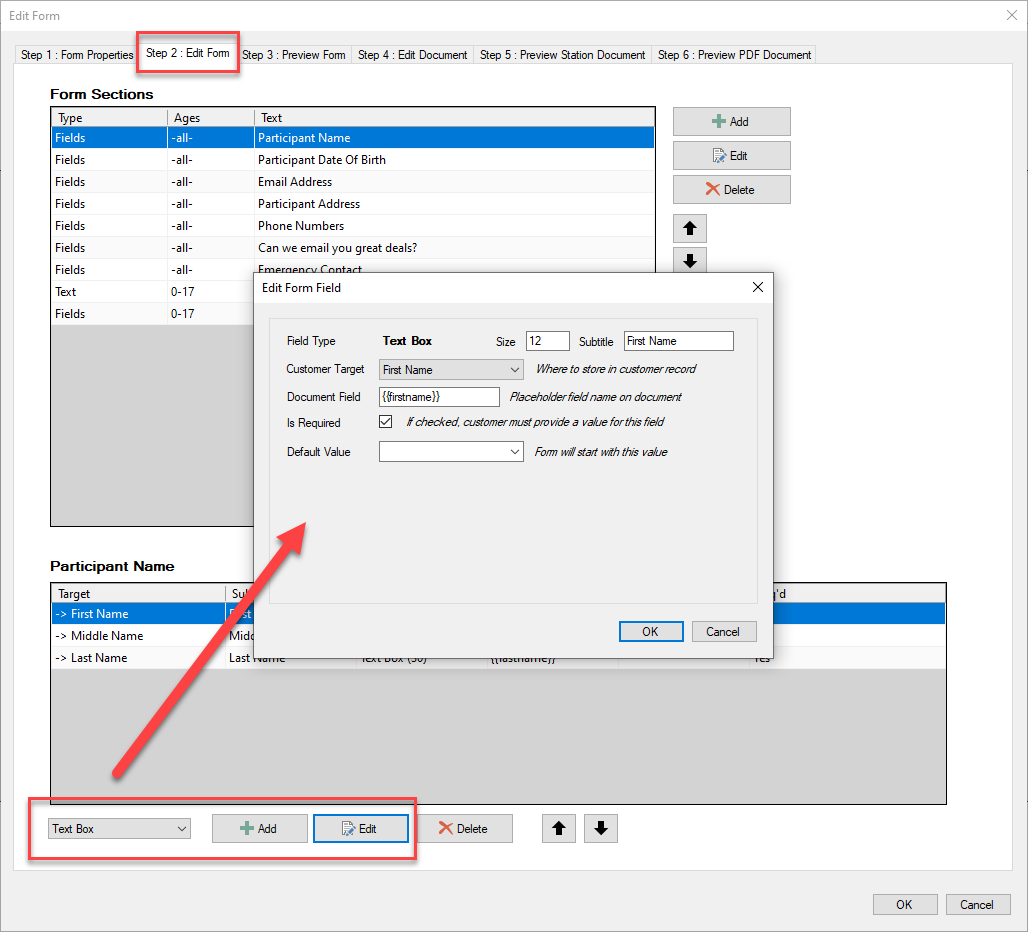Cancel the Edit Form window
Viewport: 1028px width, 932px height.
pyautogui.click(x=978, y=904)
